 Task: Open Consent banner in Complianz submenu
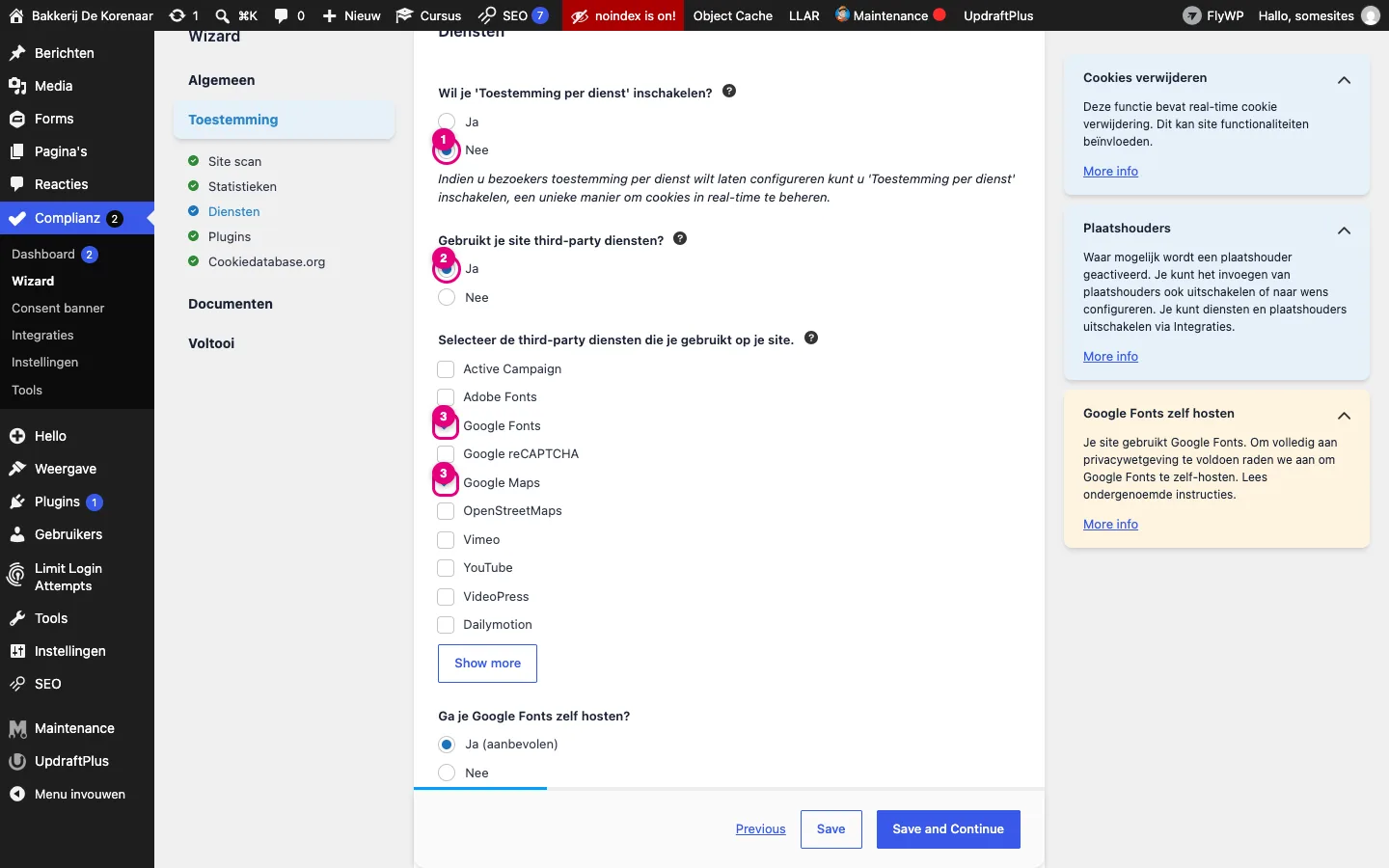click(x=58, y=308)
